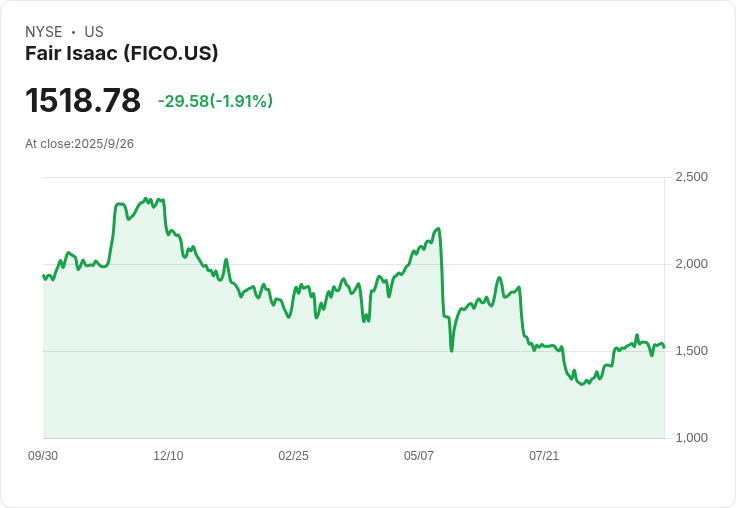
Task: Select the 05/07 date on x-axis
Action: pyautogui.click(x=418, y=456)
